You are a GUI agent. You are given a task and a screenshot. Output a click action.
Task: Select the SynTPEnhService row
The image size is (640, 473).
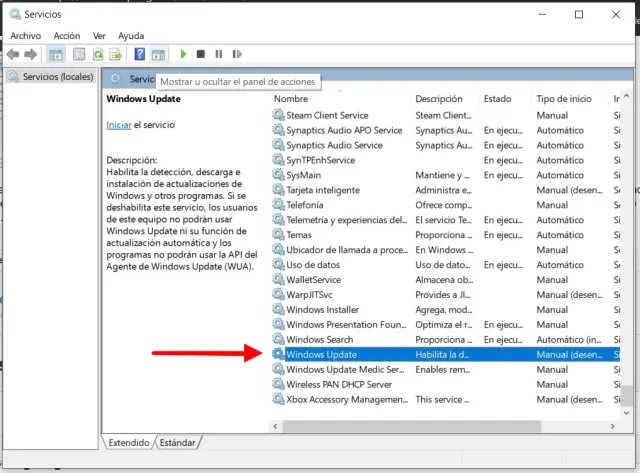tap(446, 160)
